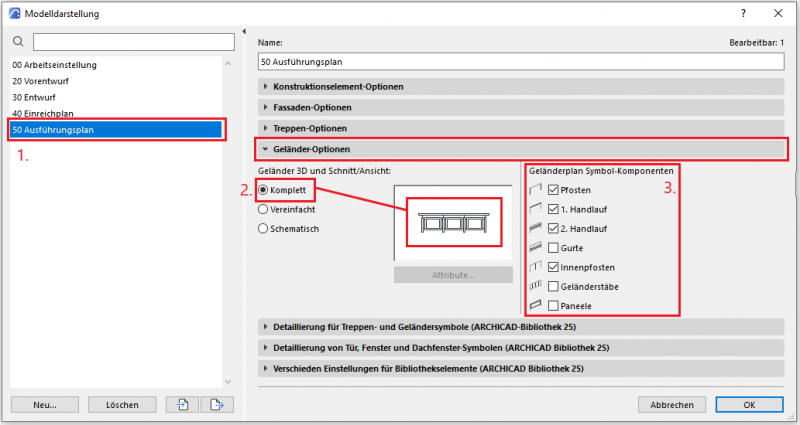Image resolution: width=800 pixels, height=425 pixels.
Task: Click the search magnifier icon
Action: pos(17,42)
